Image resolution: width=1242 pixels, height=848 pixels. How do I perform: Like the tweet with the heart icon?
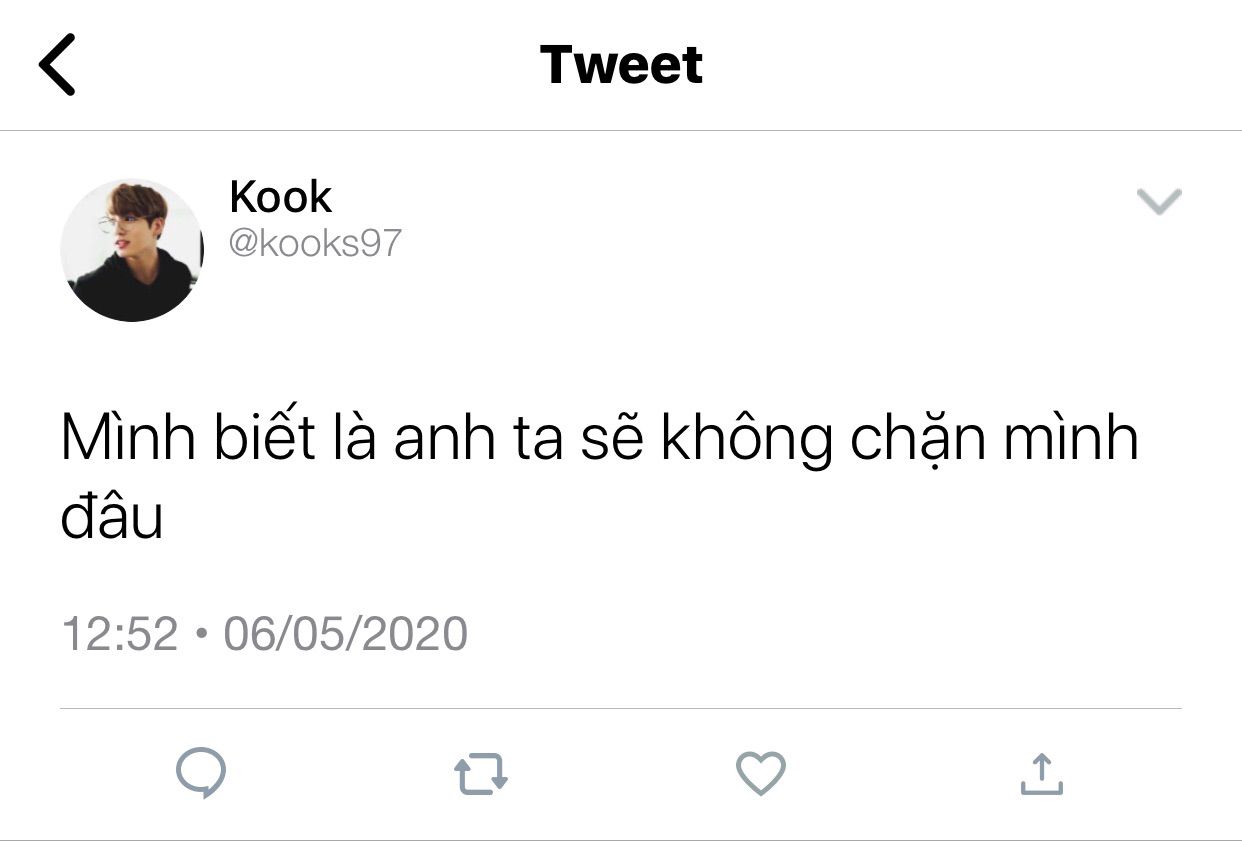[x=761, y=774]
